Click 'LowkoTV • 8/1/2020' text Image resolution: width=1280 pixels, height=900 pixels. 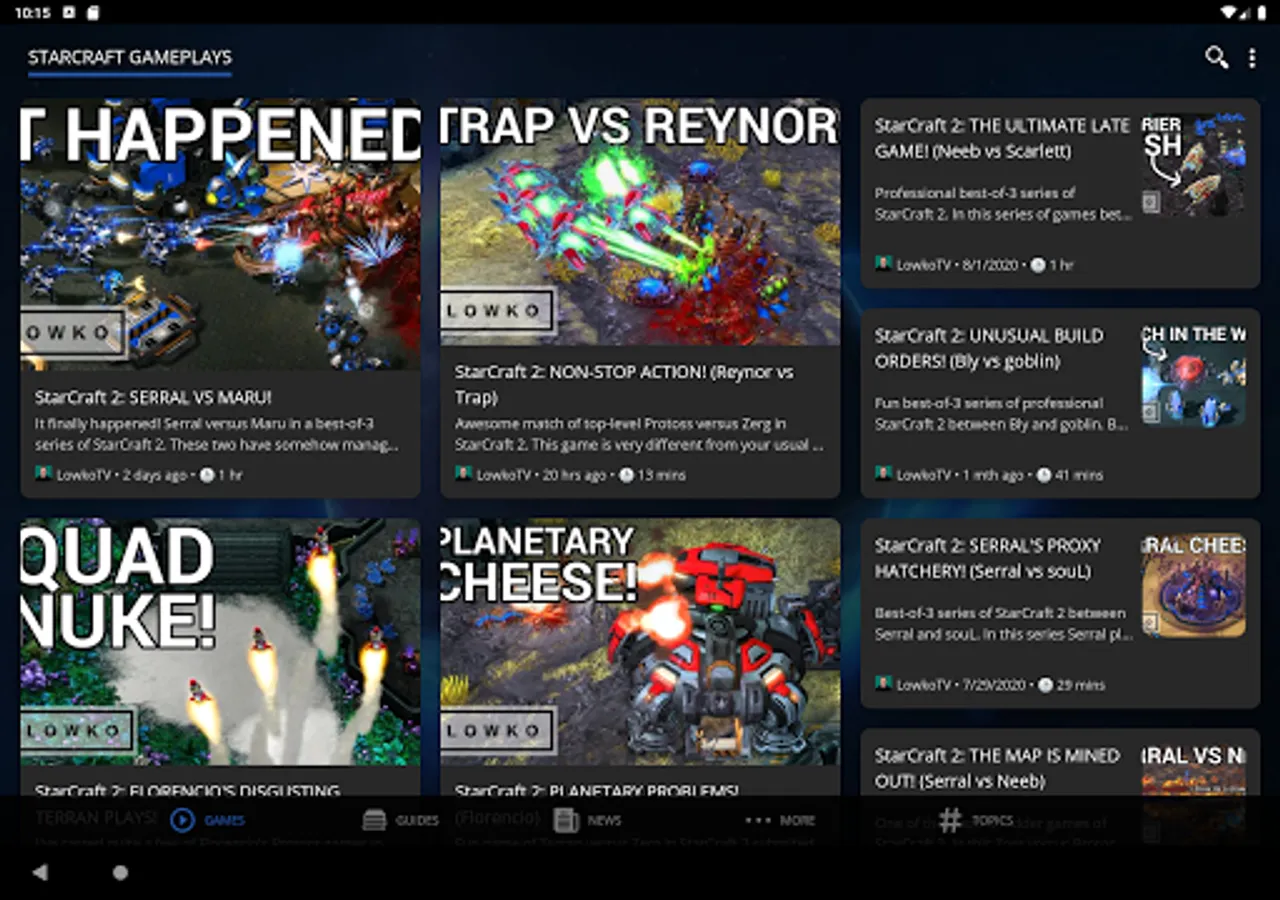tap(957, 265)
